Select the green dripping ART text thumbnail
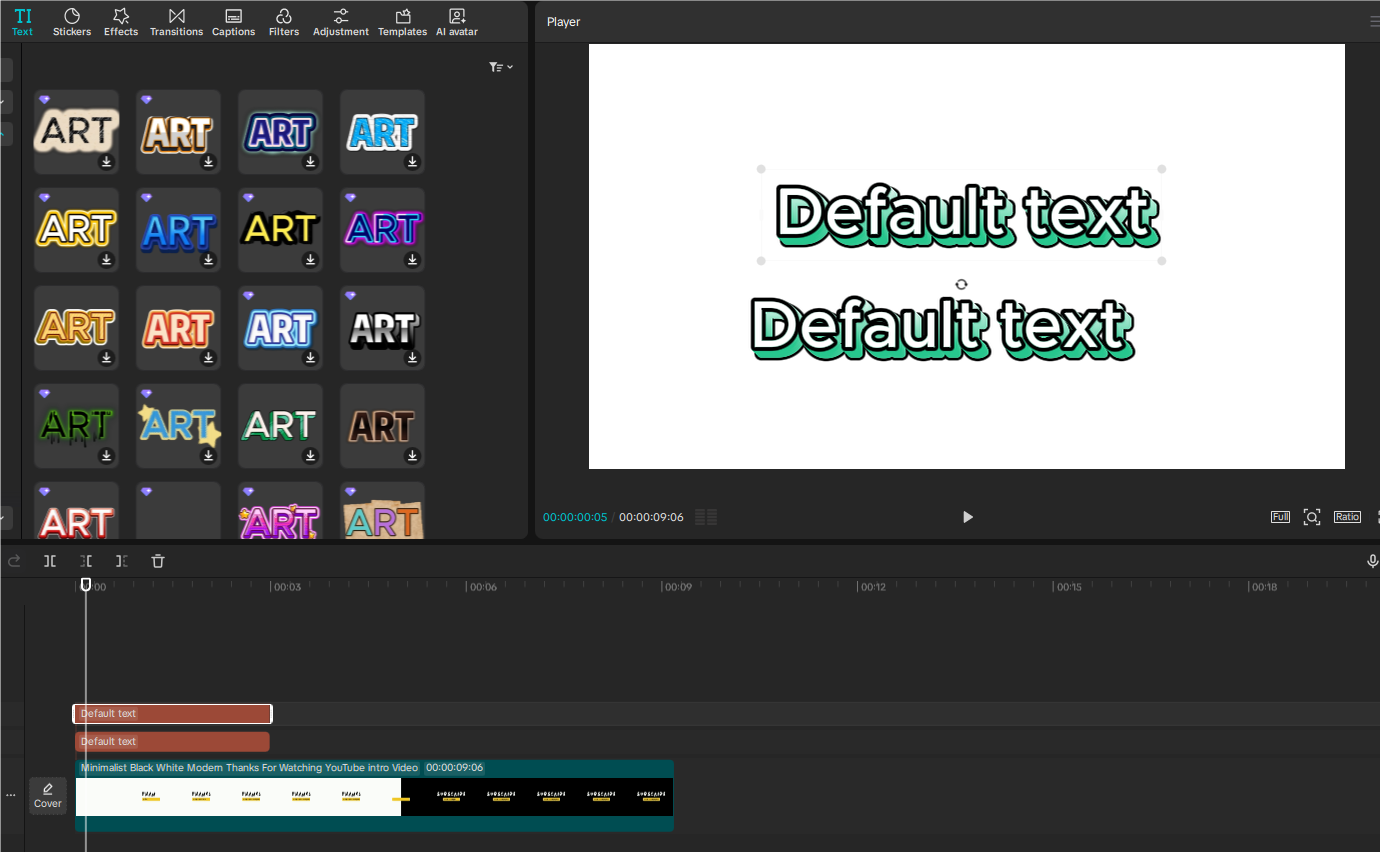The height and width of the screenshot is (852, 1380). [76, 425]
